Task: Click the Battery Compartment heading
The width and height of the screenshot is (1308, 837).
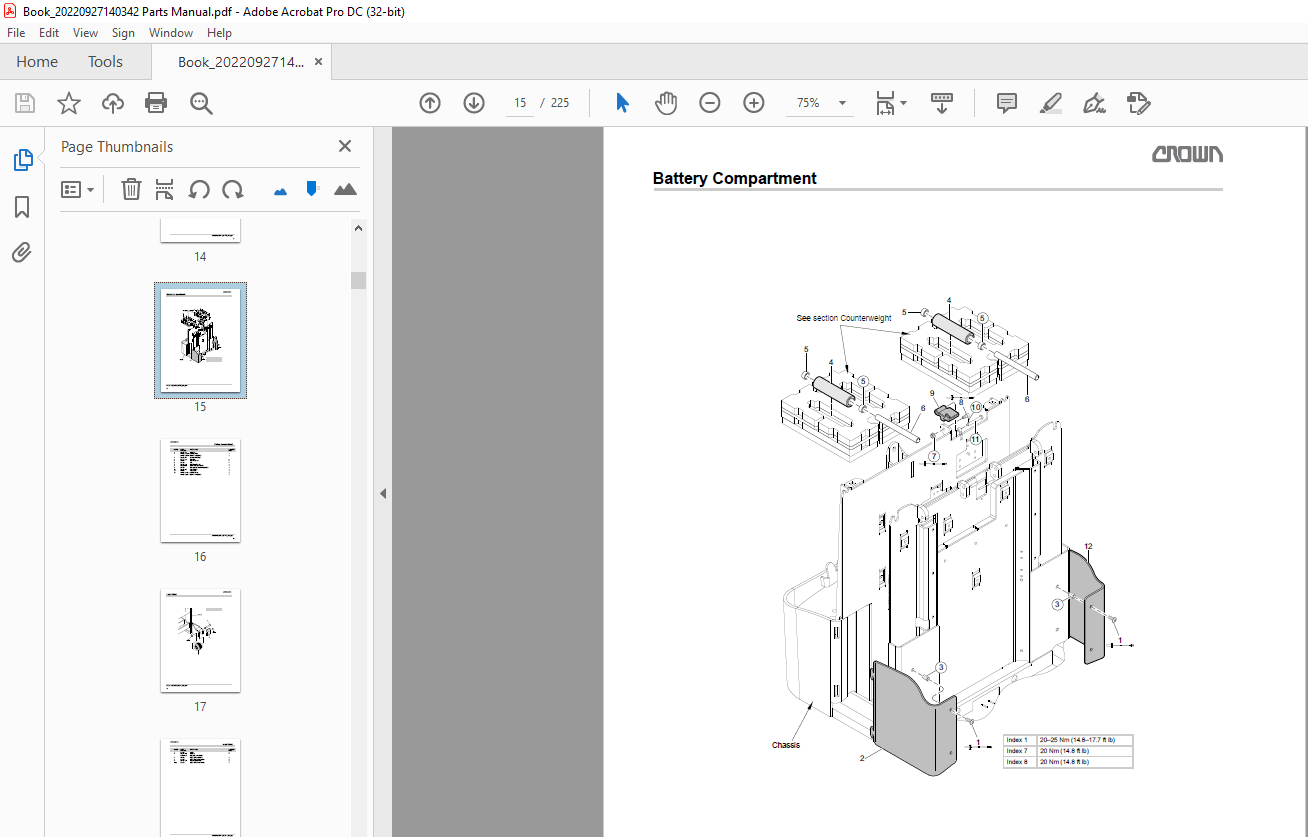Action: coord(734,178)
